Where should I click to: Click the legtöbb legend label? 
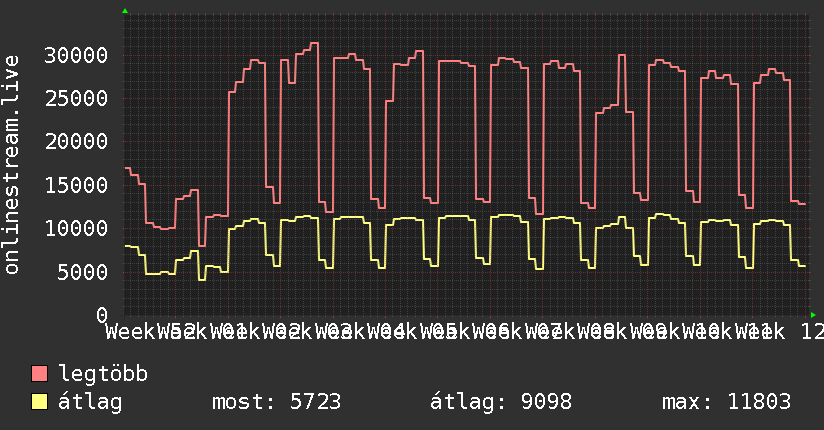[103, 373]
